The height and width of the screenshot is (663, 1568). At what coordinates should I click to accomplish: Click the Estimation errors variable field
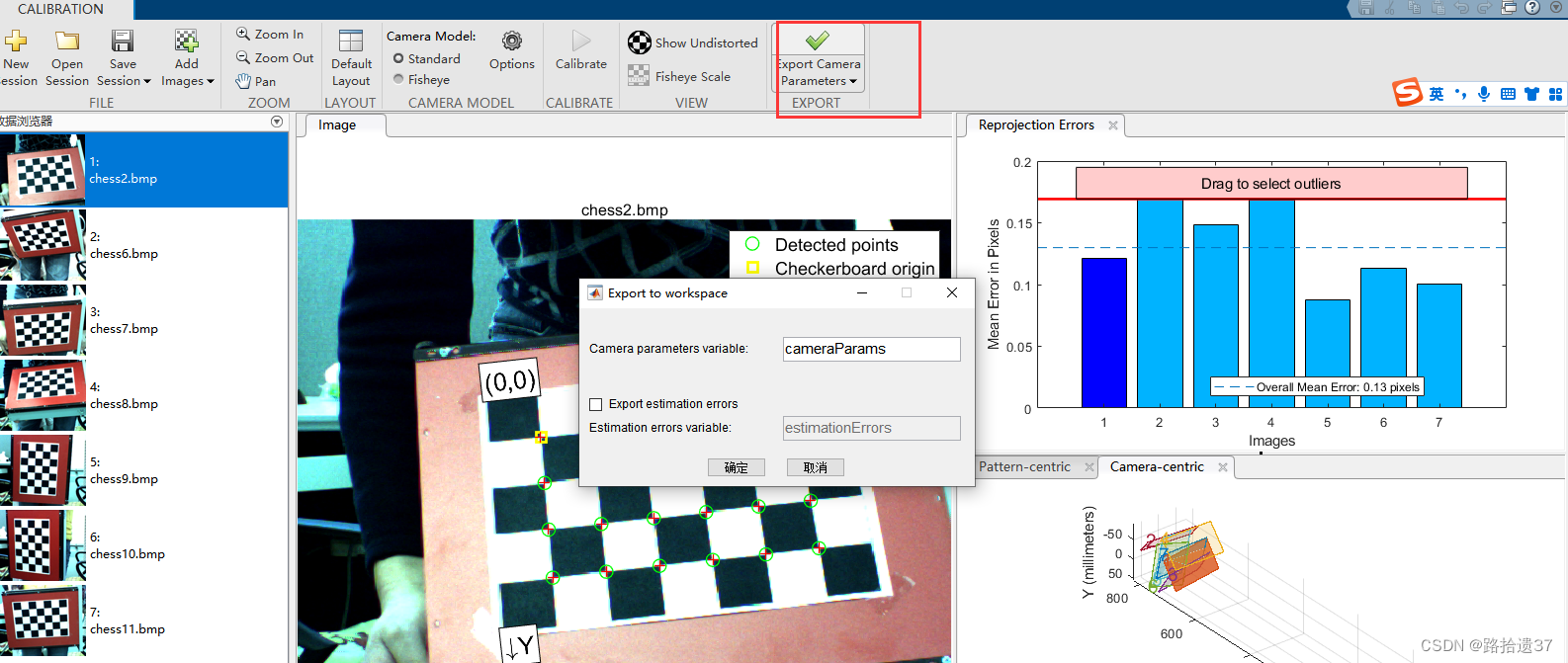click(871, 428)
